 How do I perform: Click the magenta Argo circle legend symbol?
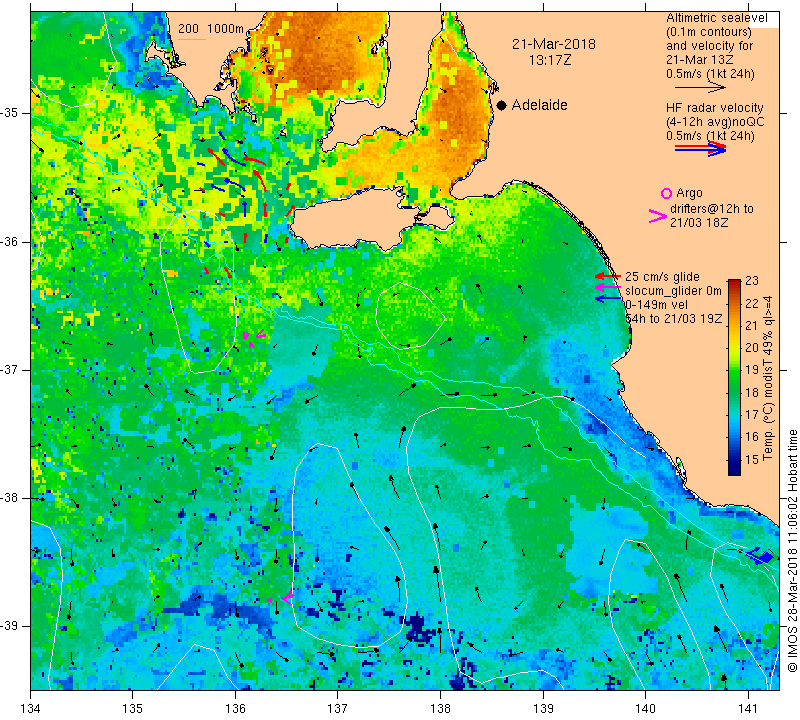click(666, 193)
